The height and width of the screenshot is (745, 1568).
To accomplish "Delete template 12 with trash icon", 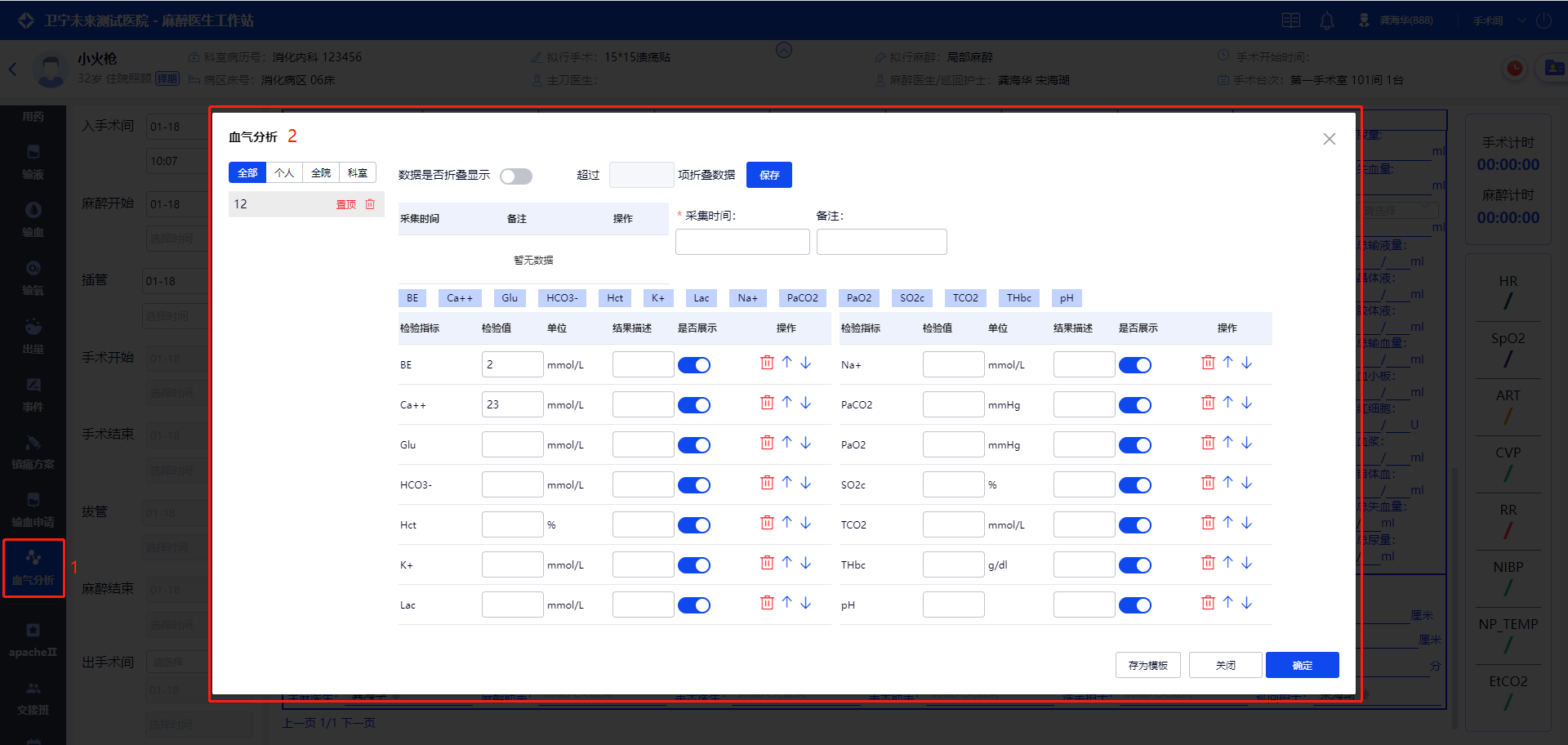I will 370,204.
